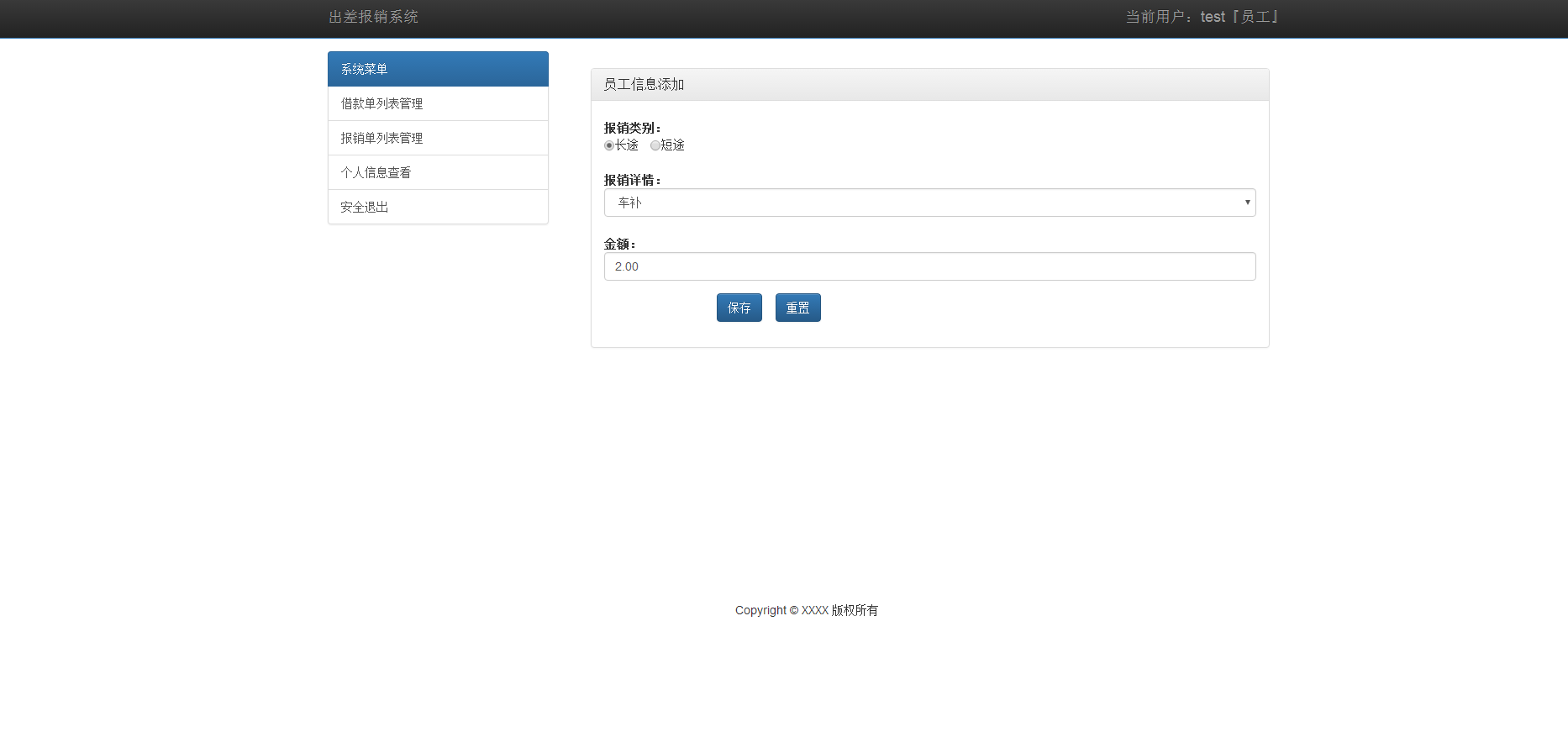Click the 员工信息添加 panel heading
The height and width of the screenshot is (737, 1568).
pos(929,85)
